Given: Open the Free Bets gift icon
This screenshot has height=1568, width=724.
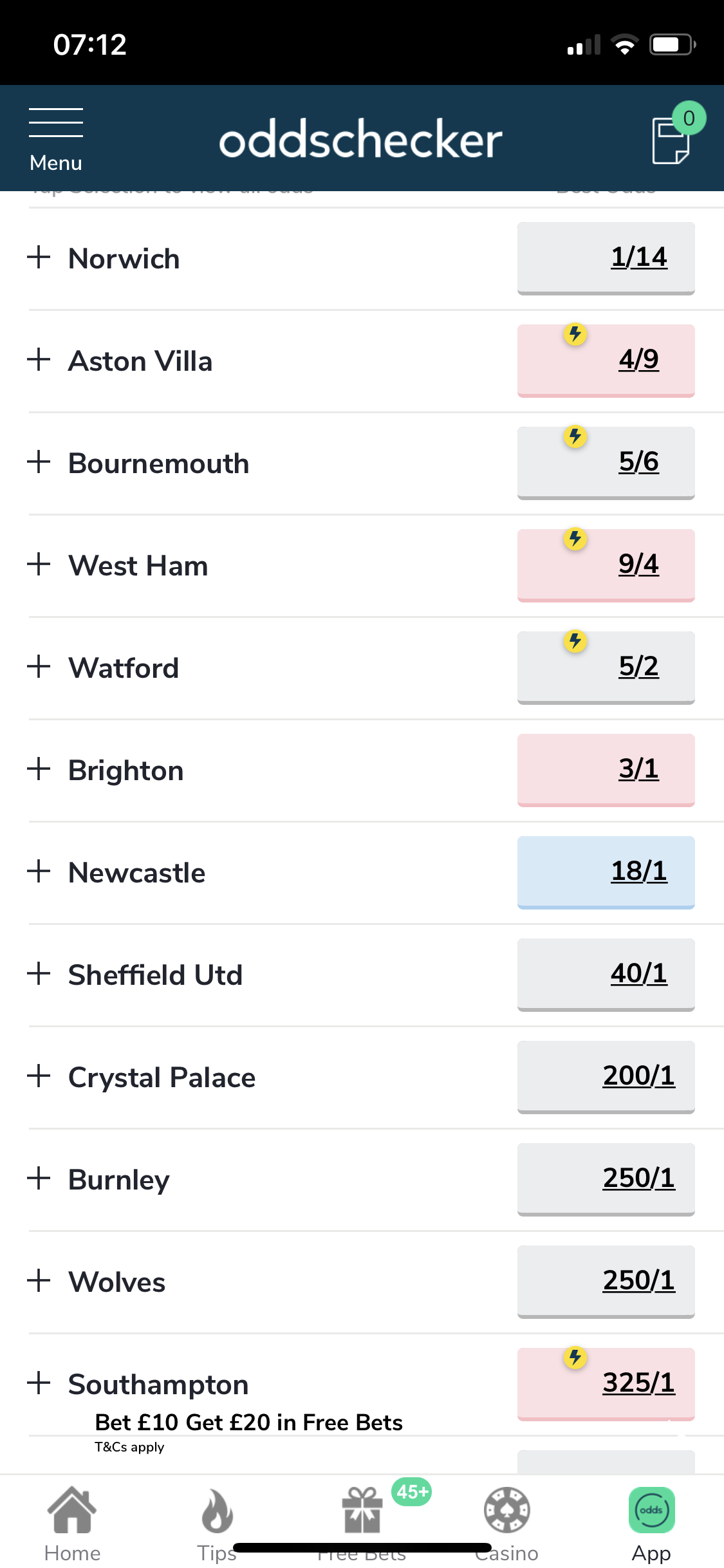Looking at the screenshot, I should pyautogui.click(x=362, y=1510).
